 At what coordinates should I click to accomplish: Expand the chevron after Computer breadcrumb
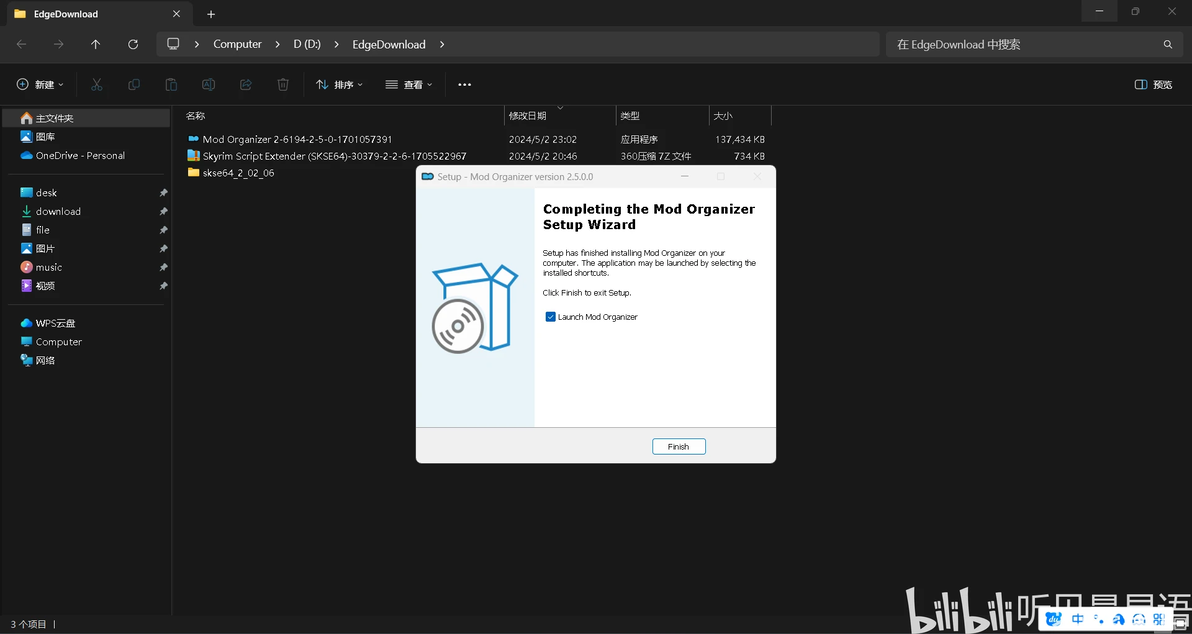(277, 44)
